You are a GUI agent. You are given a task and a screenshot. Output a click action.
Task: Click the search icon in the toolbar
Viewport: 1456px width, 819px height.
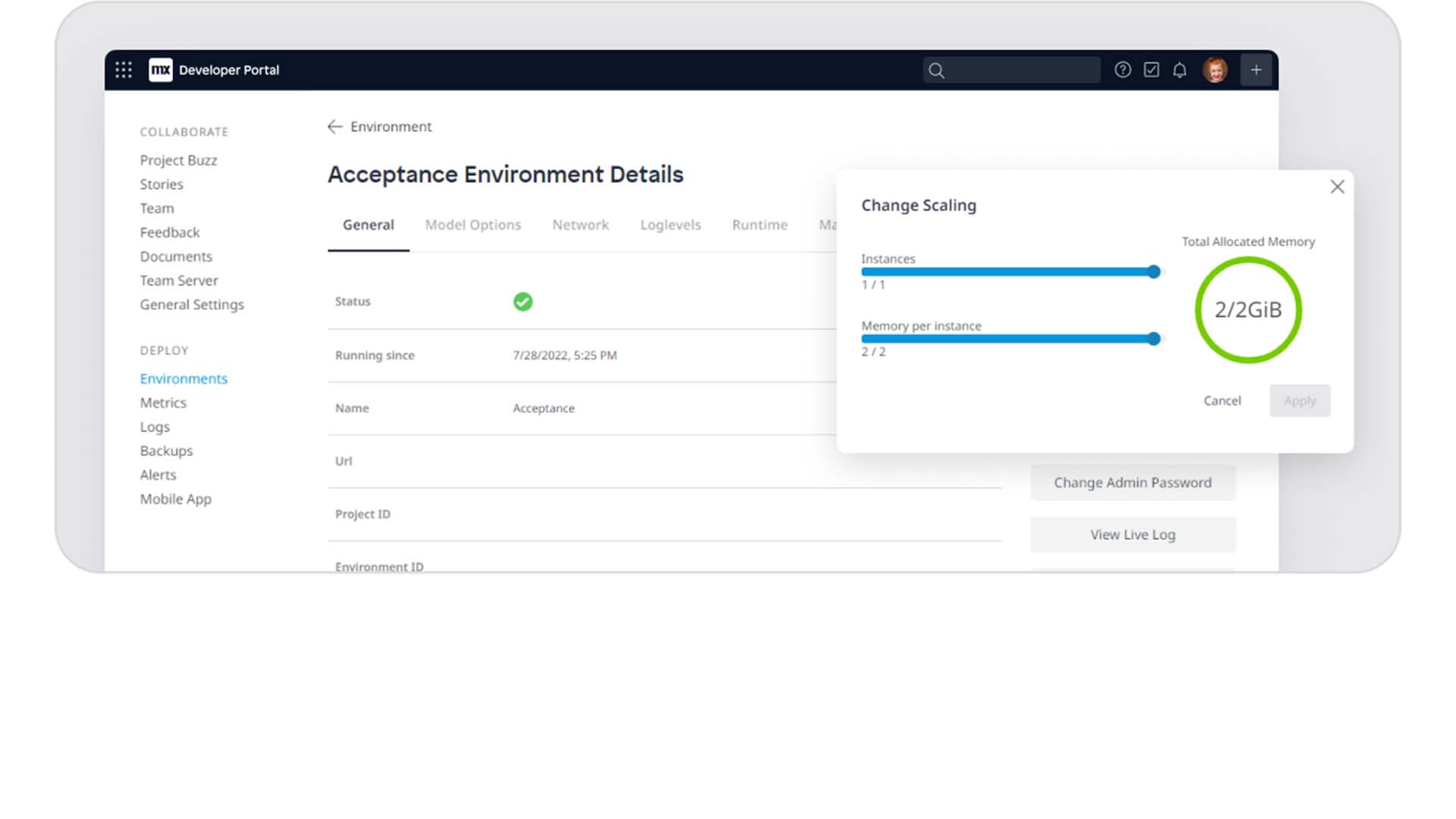click(939, 69)
